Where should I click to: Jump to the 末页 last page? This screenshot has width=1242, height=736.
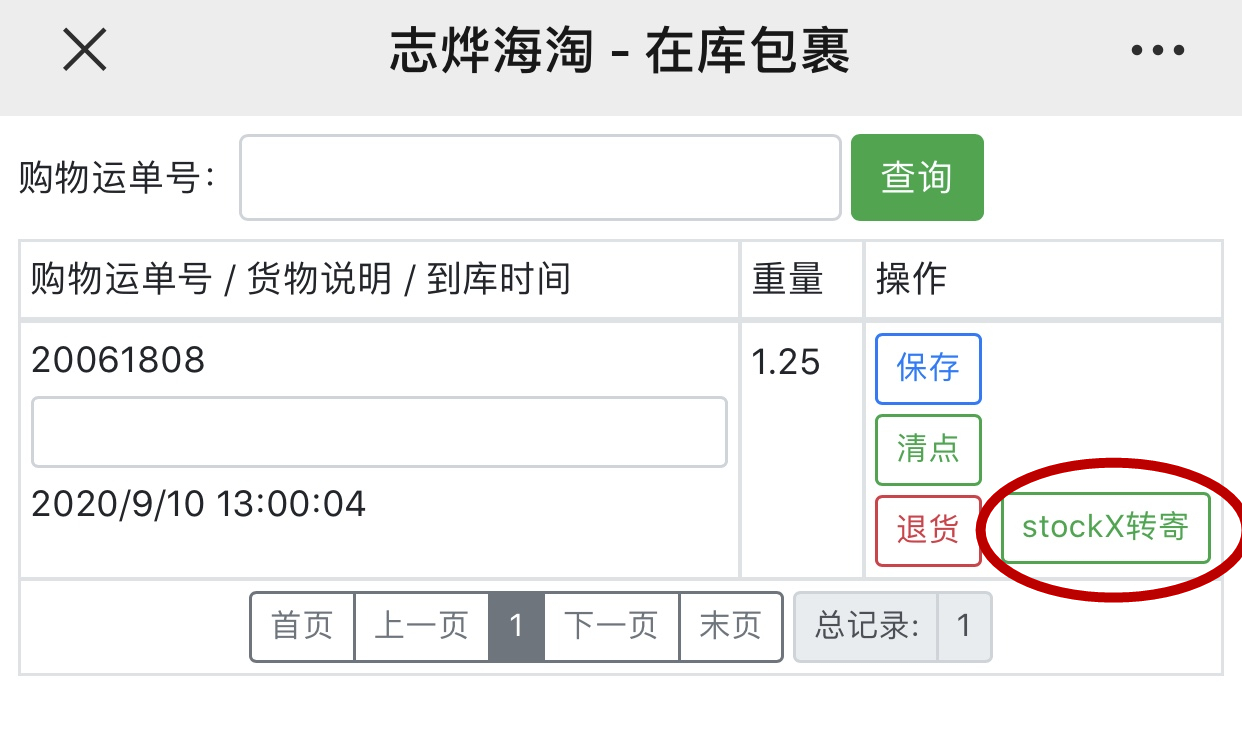(730, 627)
